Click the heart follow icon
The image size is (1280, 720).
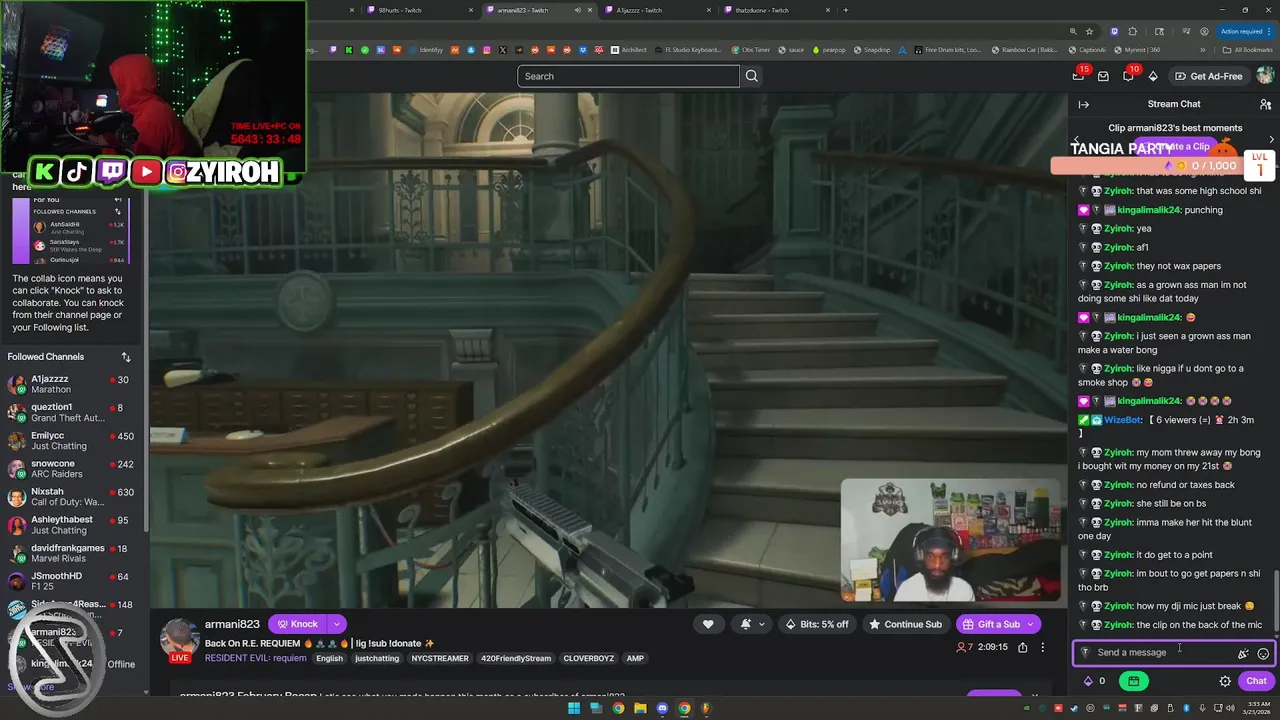708,624
